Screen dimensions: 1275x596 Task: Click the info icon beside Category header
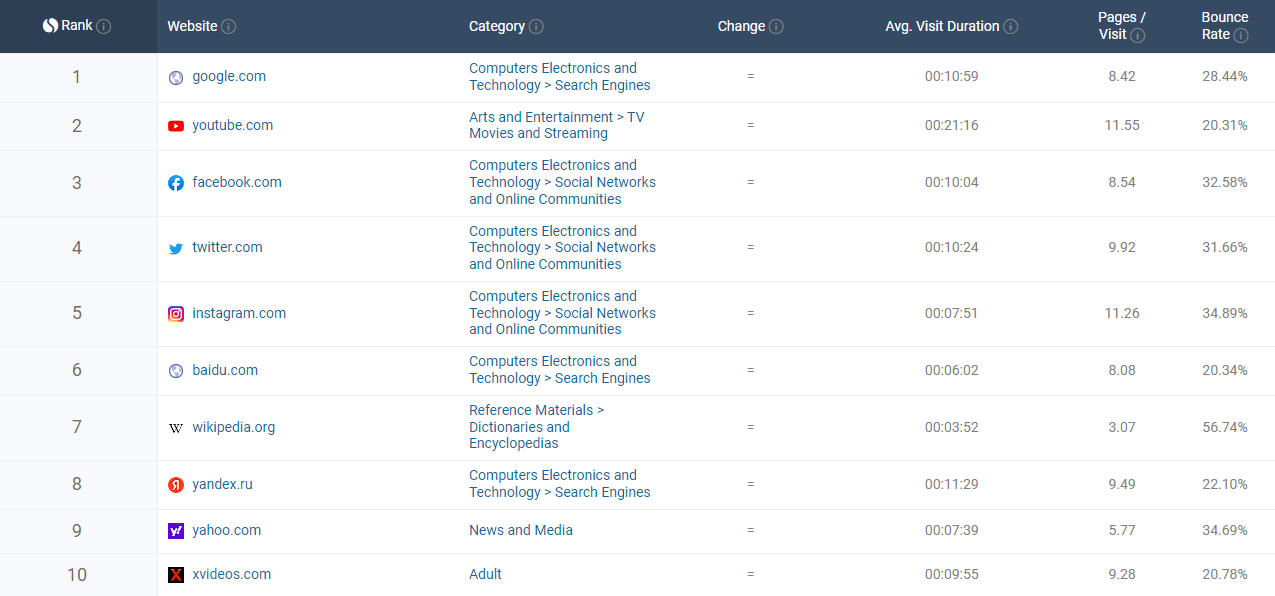tap(537, 27)
